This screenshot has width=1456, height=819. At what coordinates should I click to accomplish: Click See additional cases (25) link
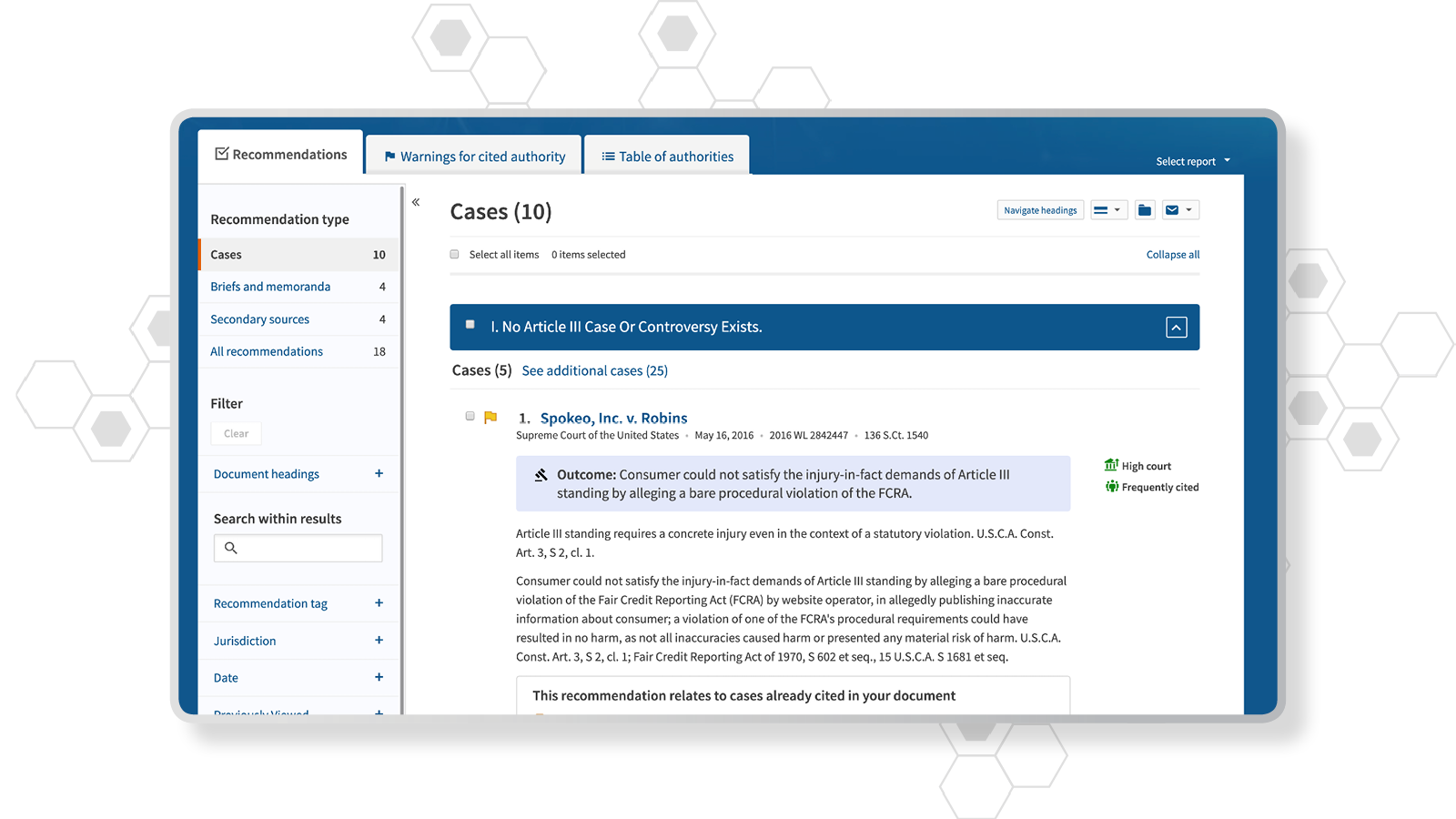[x=594, y=370]
